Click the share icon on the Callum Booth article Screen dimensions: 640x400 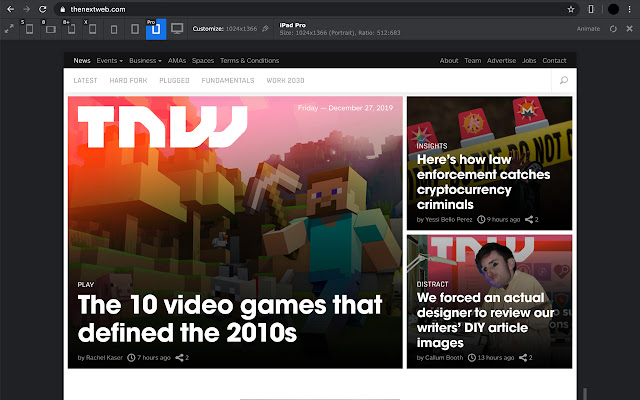[523, 358]
